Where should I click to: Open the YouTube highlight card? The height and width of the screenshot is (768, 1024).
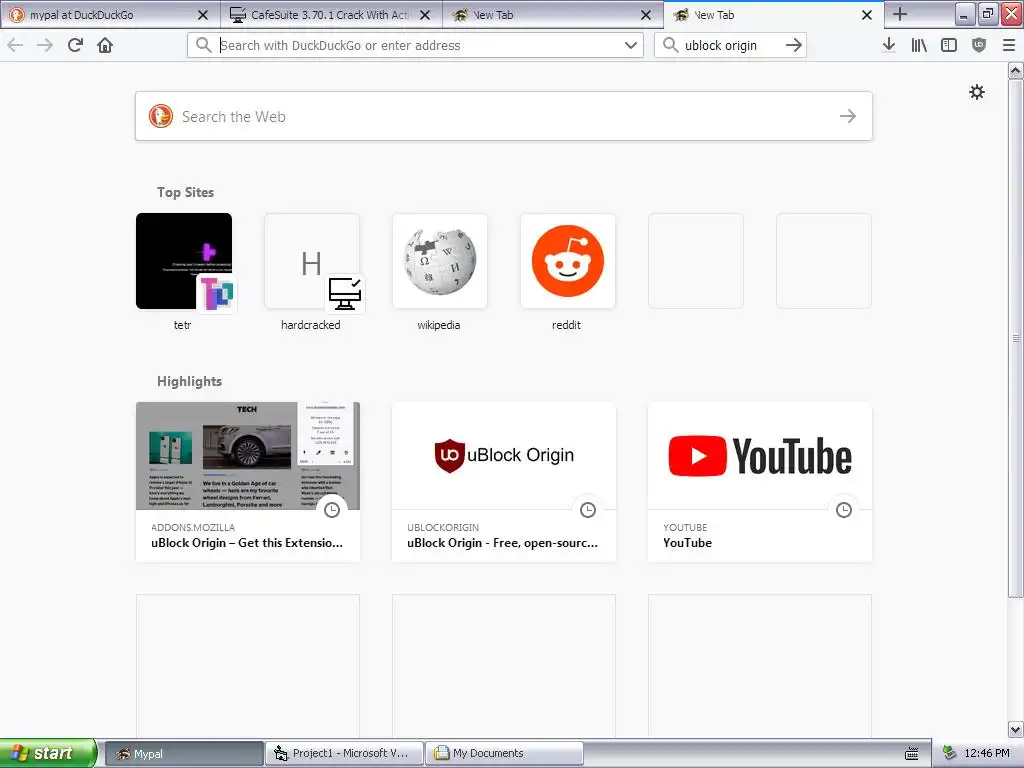[x=760, y=481]
